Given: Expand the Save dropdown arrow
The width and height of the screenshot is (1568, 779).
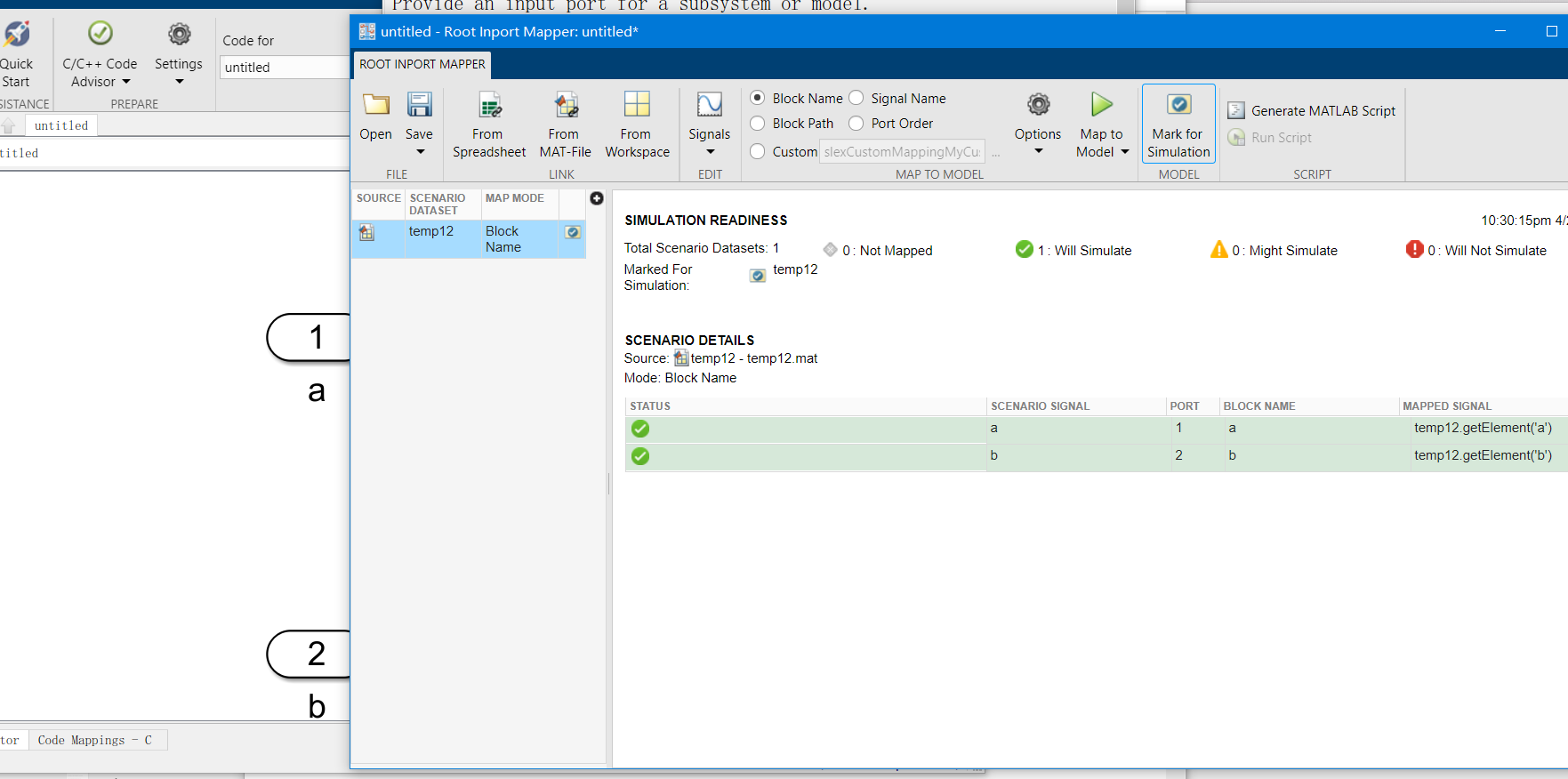Looking at the screenshot, I should click(x=421, y=152).
